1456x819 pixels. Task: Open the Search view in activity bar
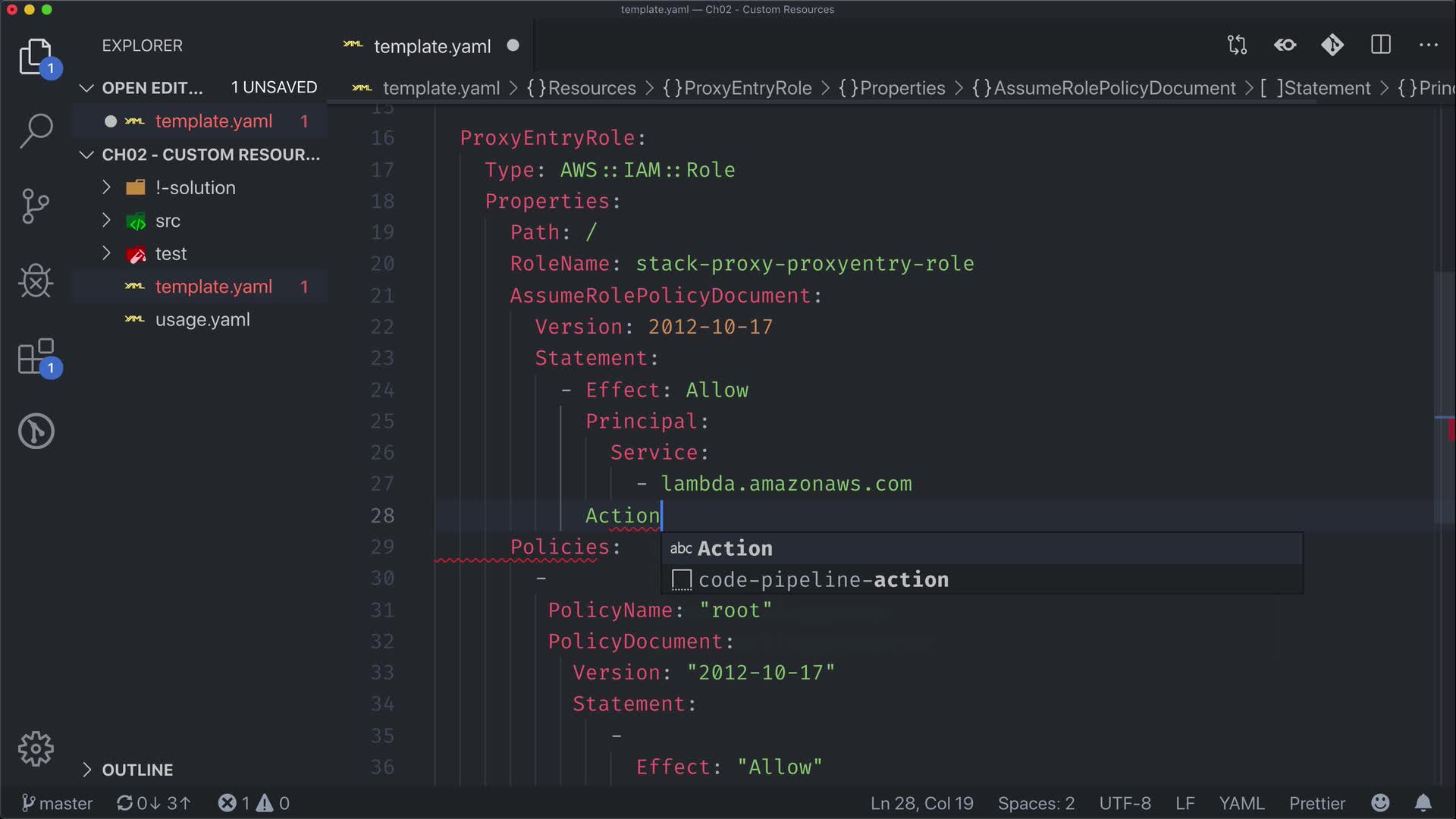pyautogui.click(x=36, y=130)
